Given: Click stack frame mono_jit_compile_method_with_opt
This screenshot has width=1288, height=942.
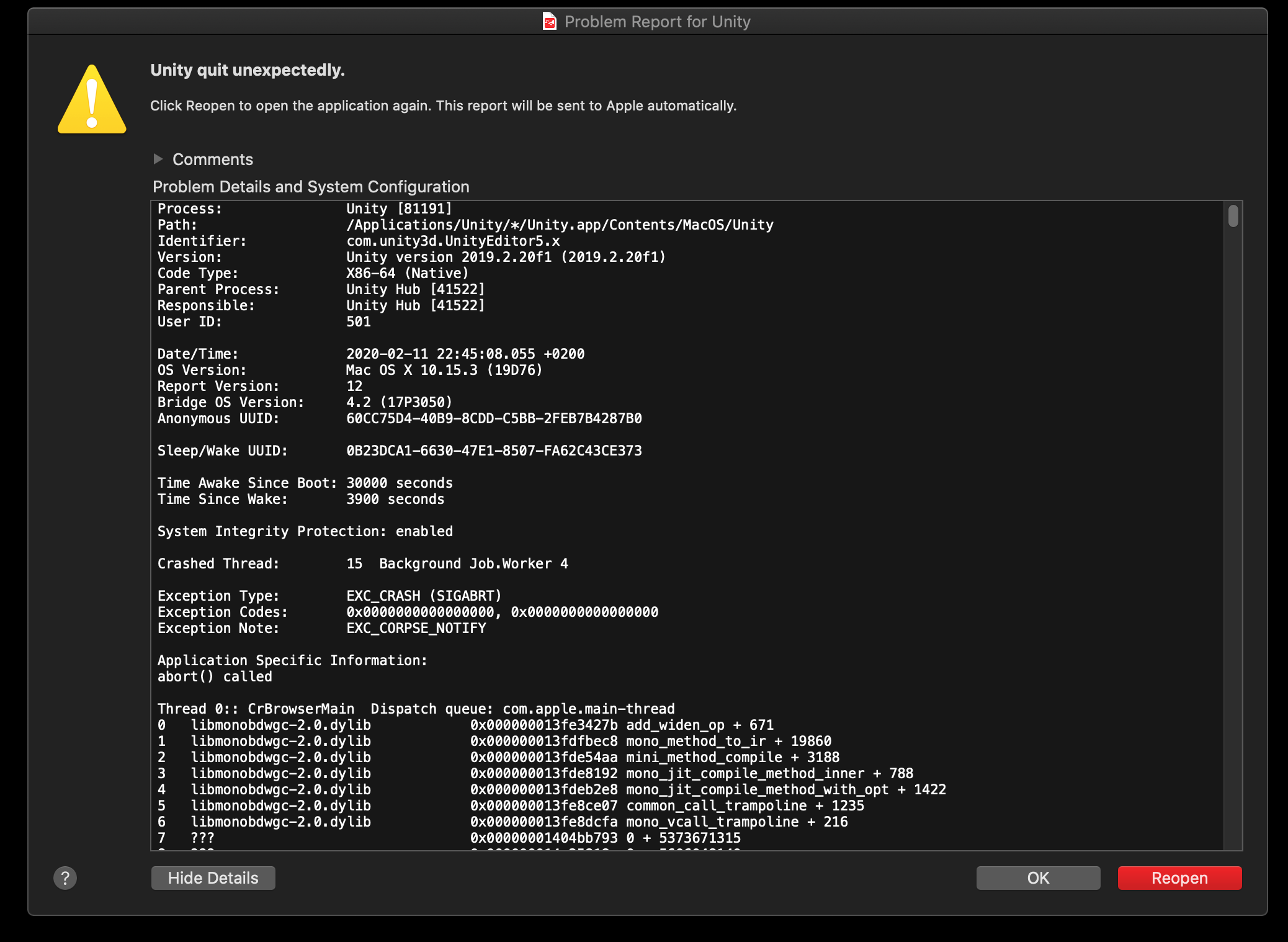Looking at the screenshot, I should 552,789.
